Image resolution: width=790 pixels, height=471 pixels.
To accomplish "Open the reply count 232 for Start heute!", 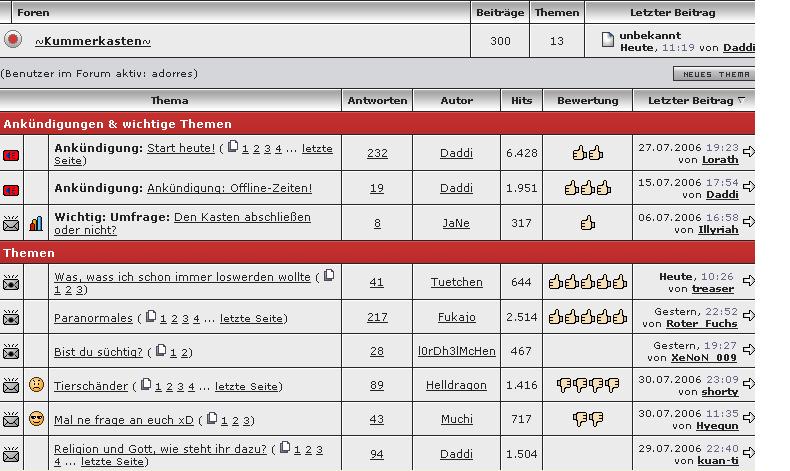I will (x=377, y=153).
